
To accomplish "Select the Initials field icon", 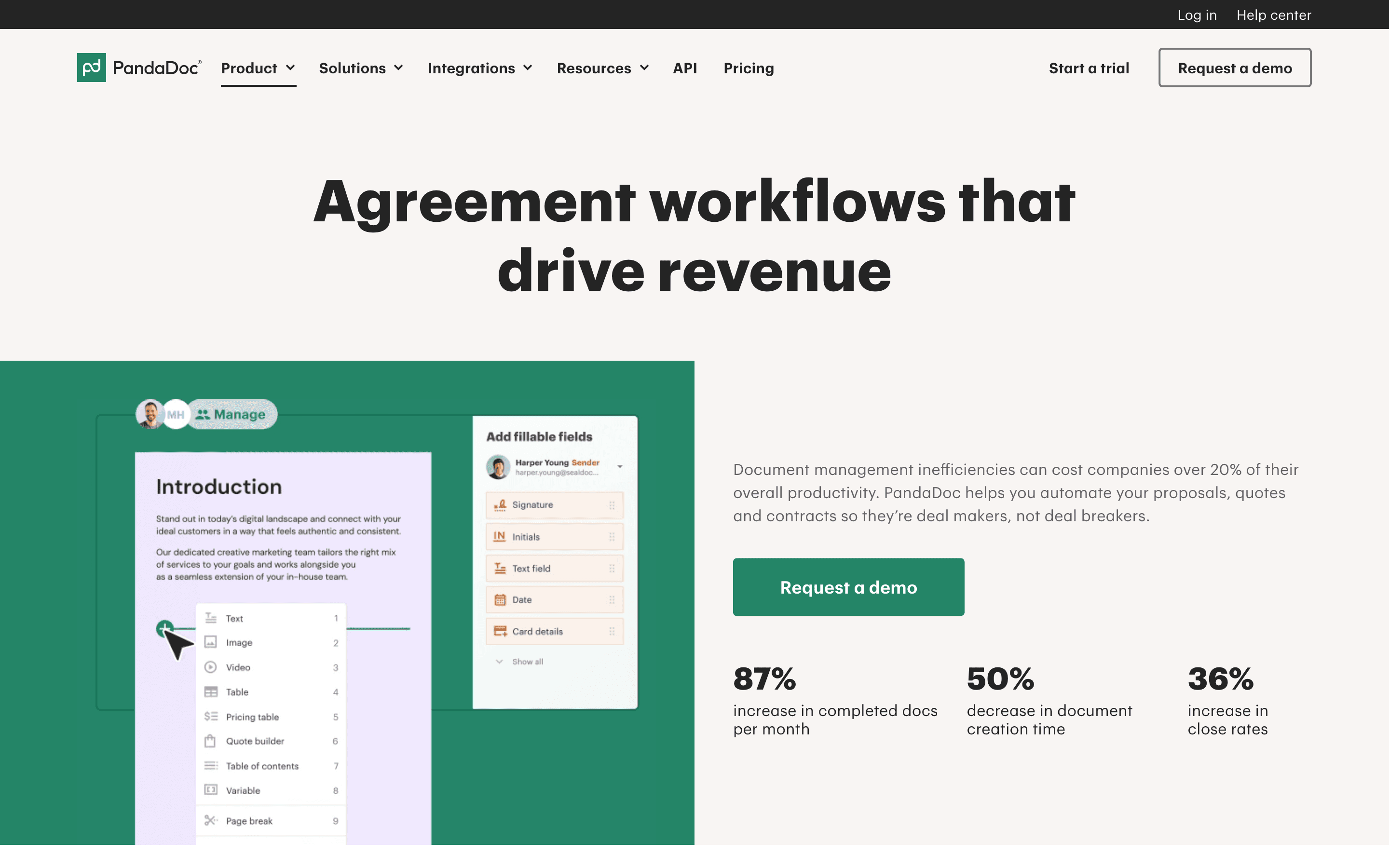I will (499, 536).
